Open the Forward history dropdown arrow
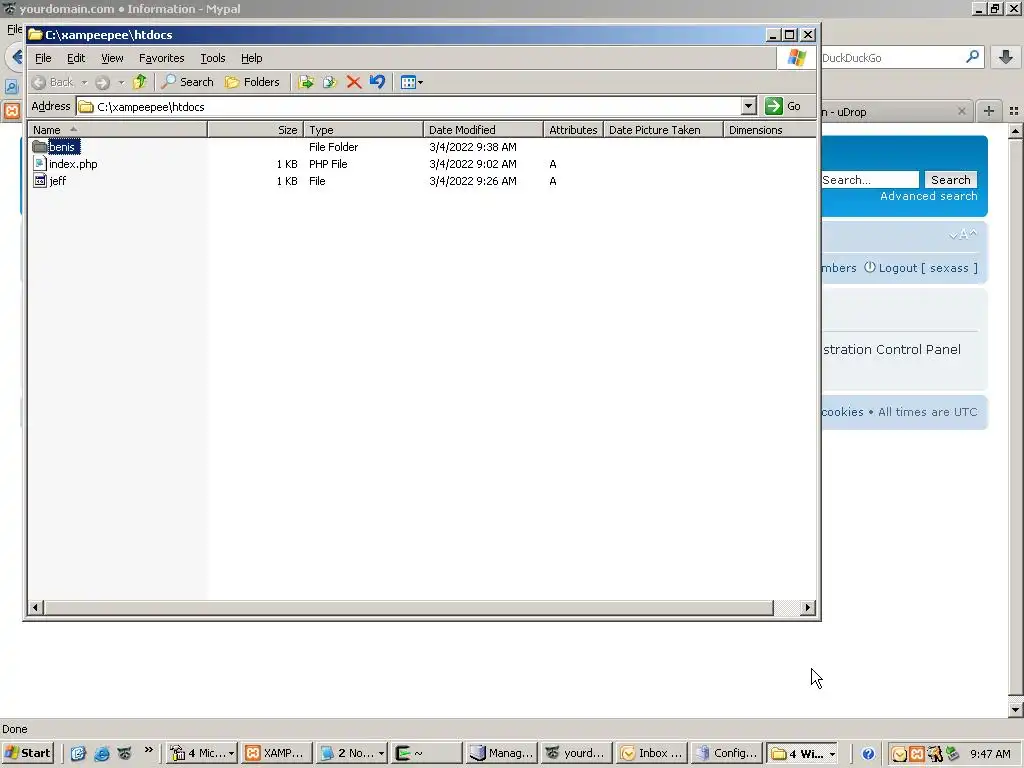The width and height of the screenshot is (1024, 768). [121, 82]
